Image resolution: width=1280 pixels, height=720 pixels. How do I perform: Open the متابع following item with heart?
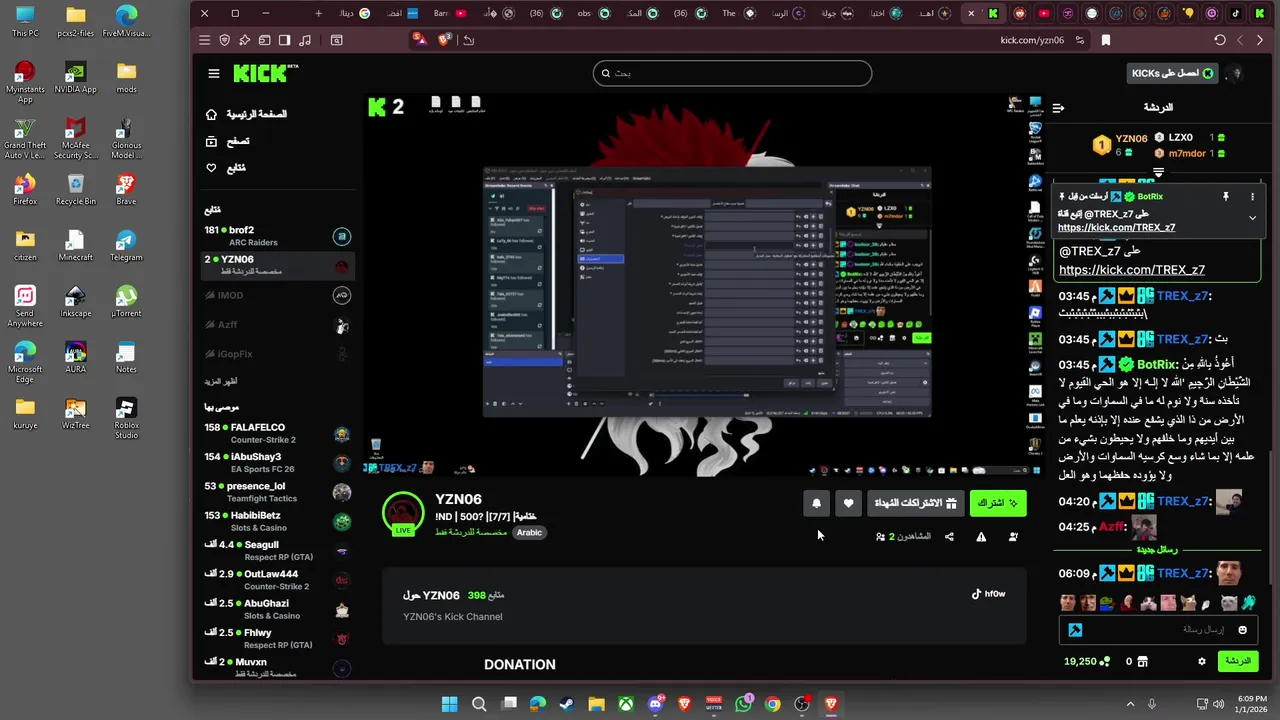[225, 168]
